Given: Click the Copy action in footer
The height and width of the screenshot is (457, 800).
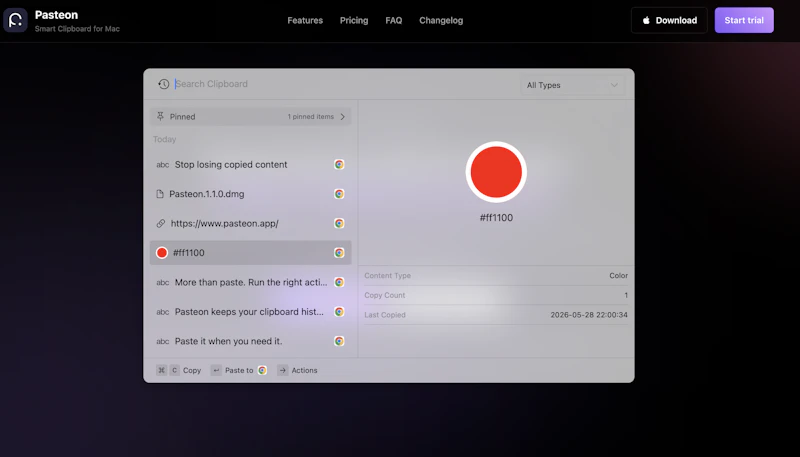Looking at the screenshot, I should (192, 370).
